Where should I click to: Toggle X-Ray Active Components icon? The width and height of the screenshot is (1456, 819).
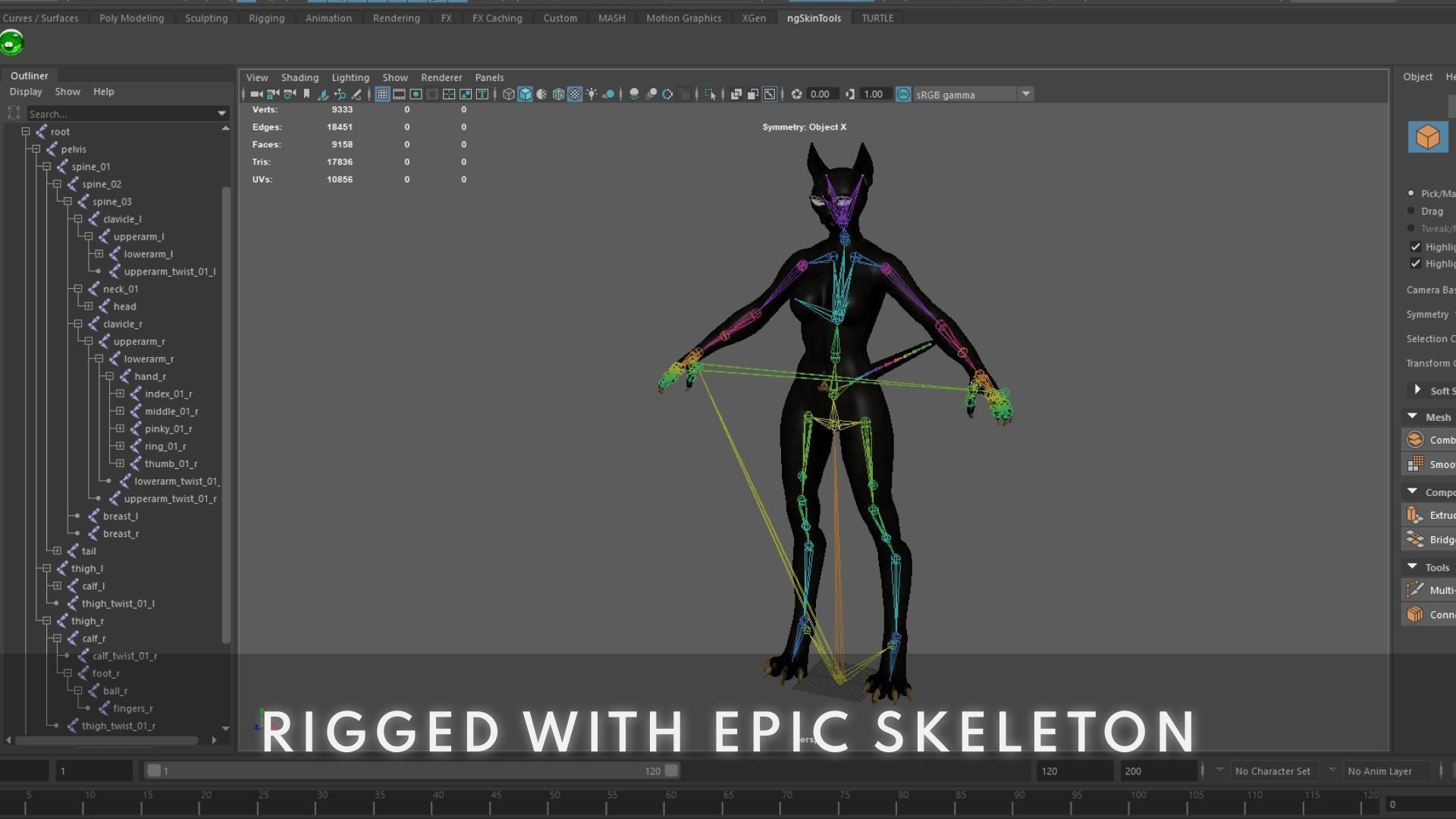point(752,94)
